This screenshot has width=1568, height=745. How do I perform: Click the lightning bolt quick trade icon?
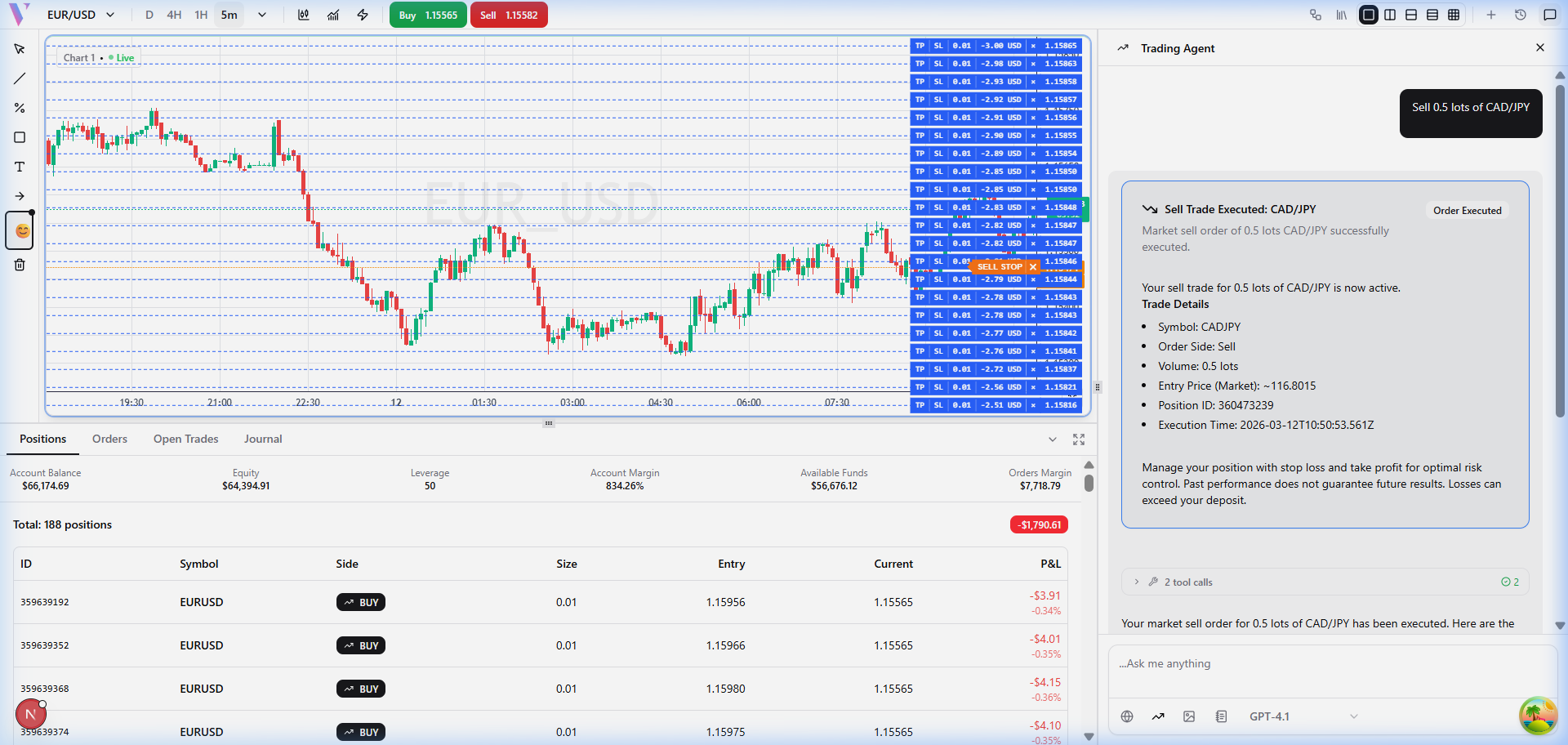(x=363, y=15)
